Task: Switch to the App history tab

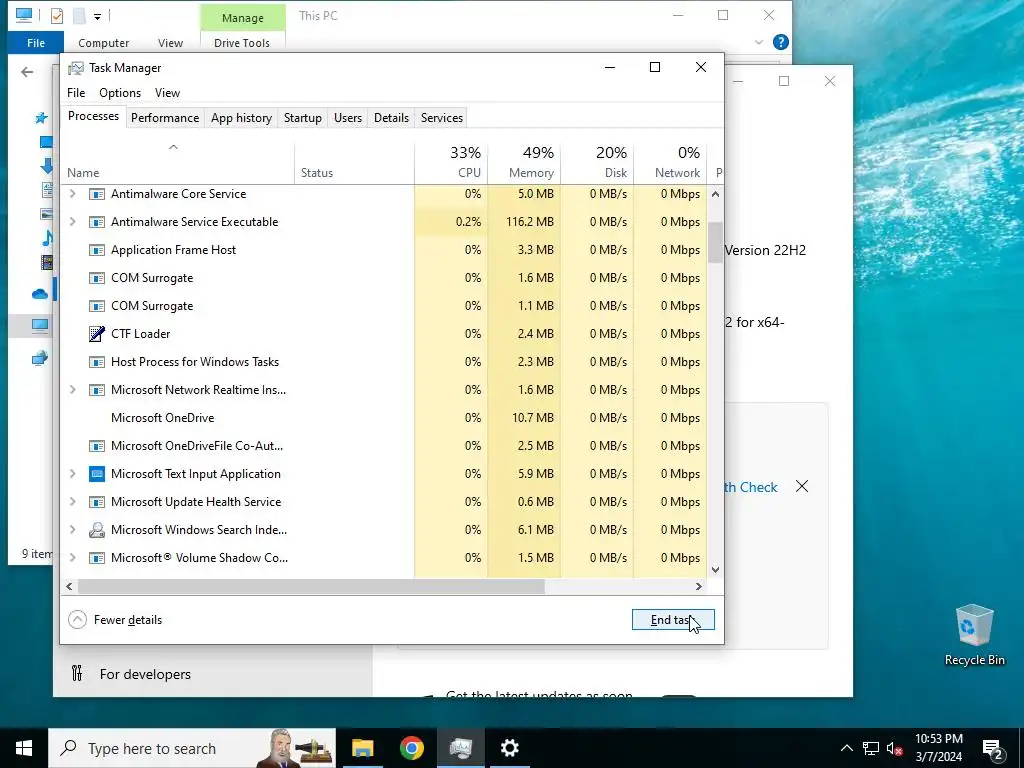Action: tap(241, 118)
